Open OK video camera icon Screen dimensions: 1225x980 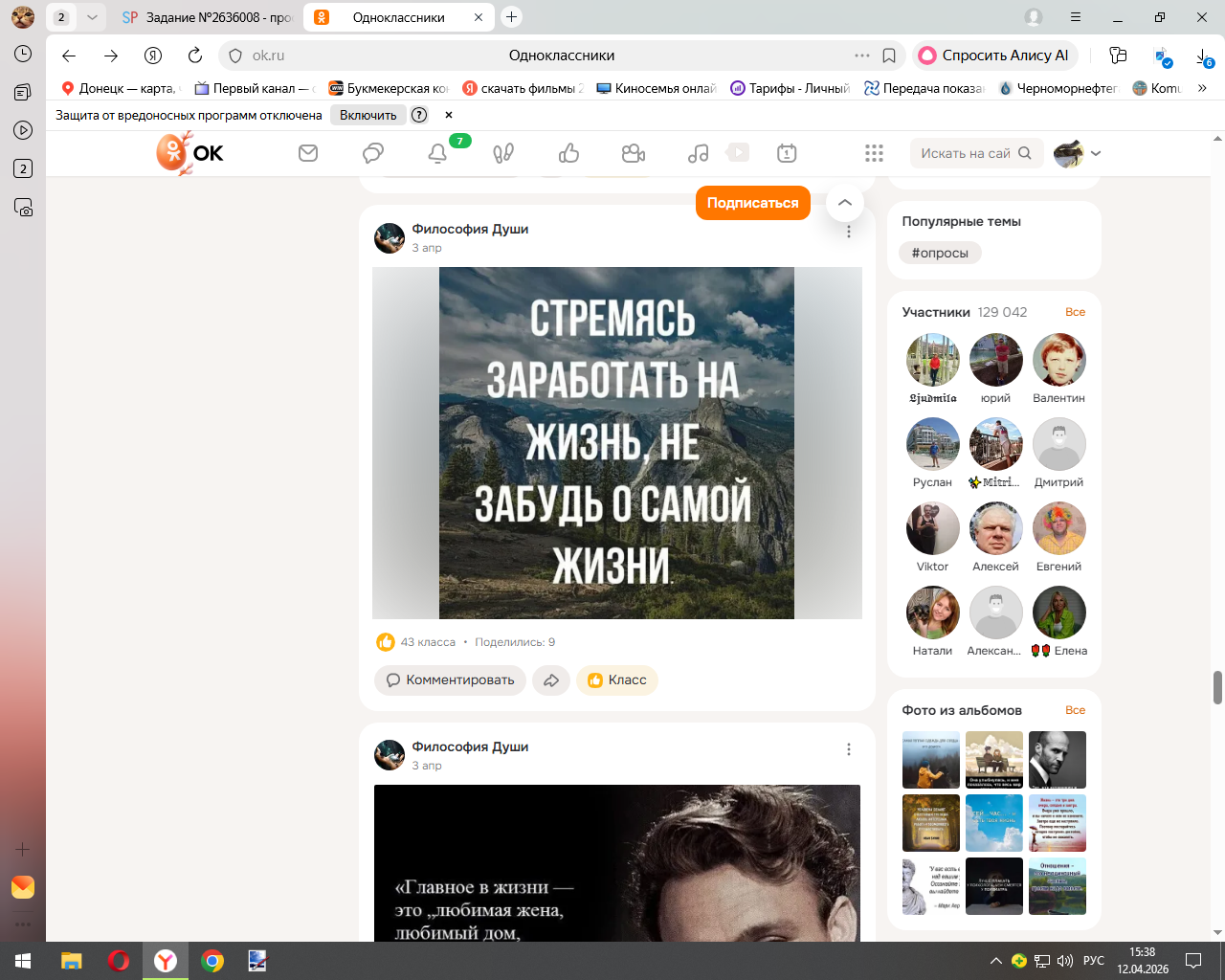634,153
